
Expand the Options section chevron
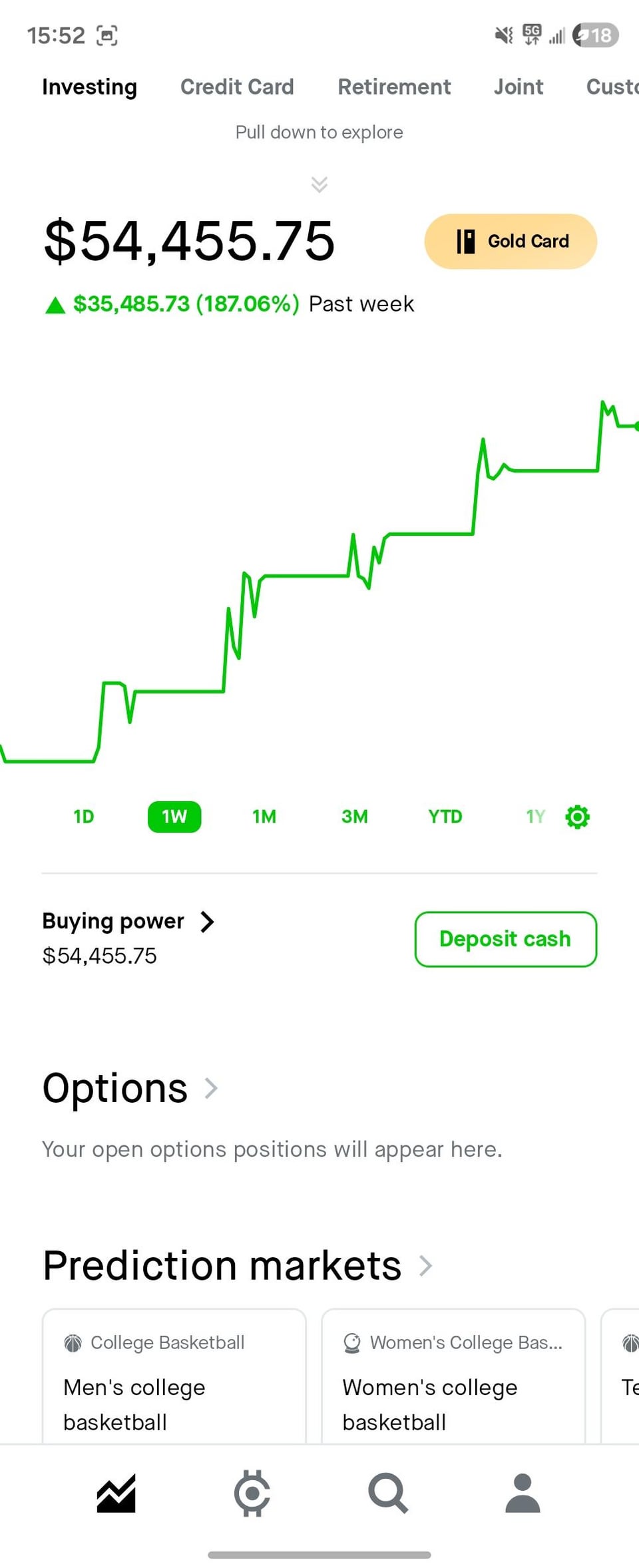pyautogui.click(x=211, y=1088)
